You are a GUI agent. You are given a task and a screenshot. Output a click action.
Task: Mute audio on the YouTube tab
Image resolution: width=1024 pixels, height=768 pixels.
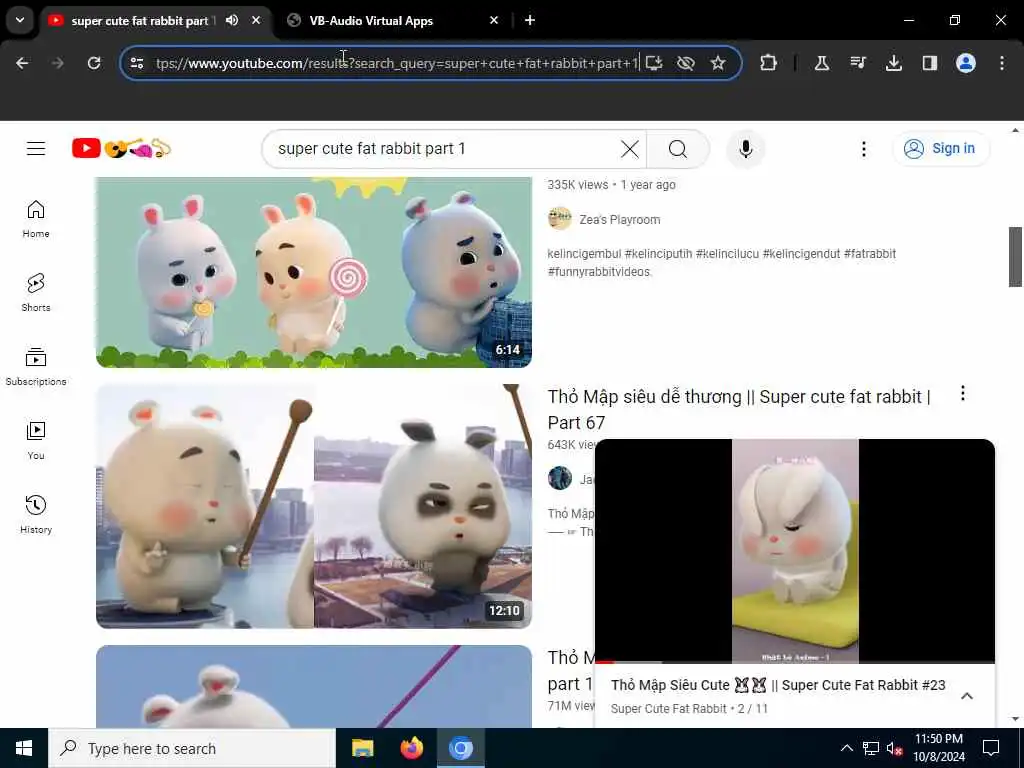coord(232,20)
